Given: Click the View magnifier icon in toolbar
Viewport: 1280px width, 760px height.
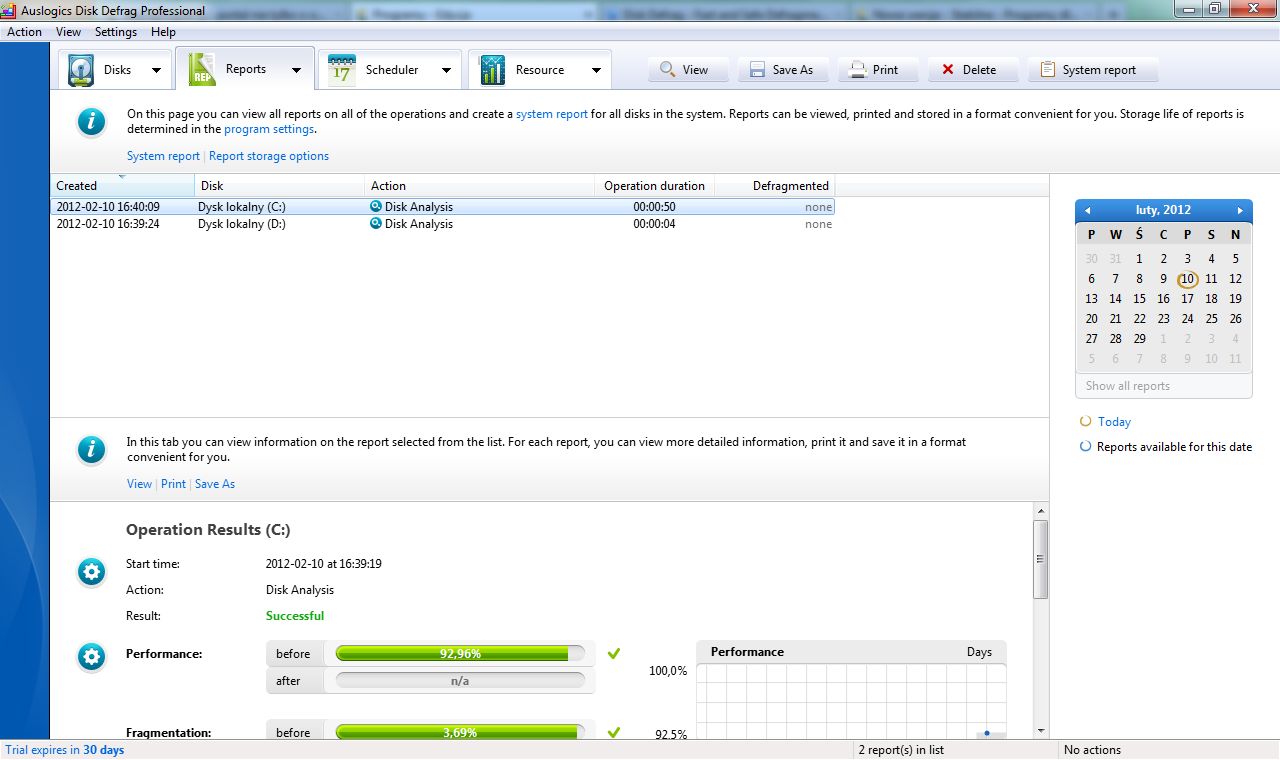Looking at the screenshot, I should point(667,70).
